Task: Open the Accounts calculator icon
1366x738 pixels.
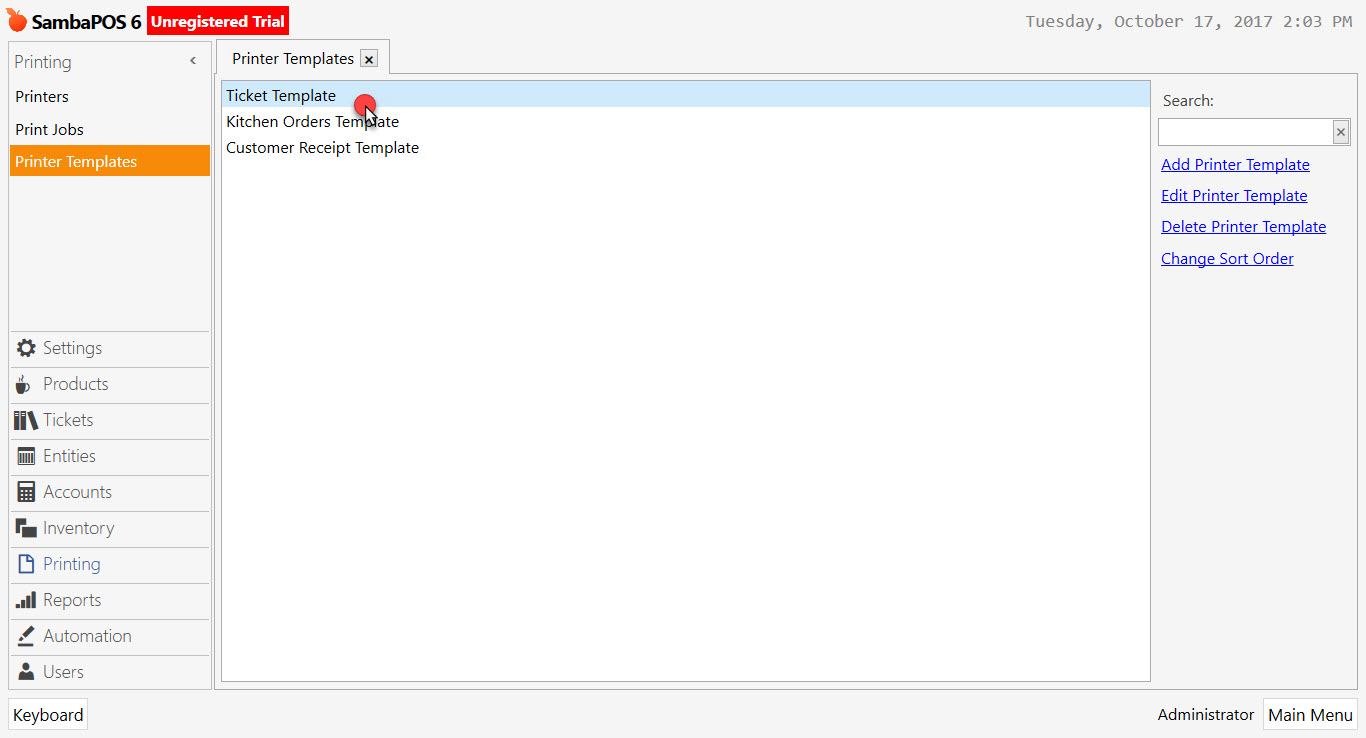Action: pyautogui.click(x=24, y=492)
